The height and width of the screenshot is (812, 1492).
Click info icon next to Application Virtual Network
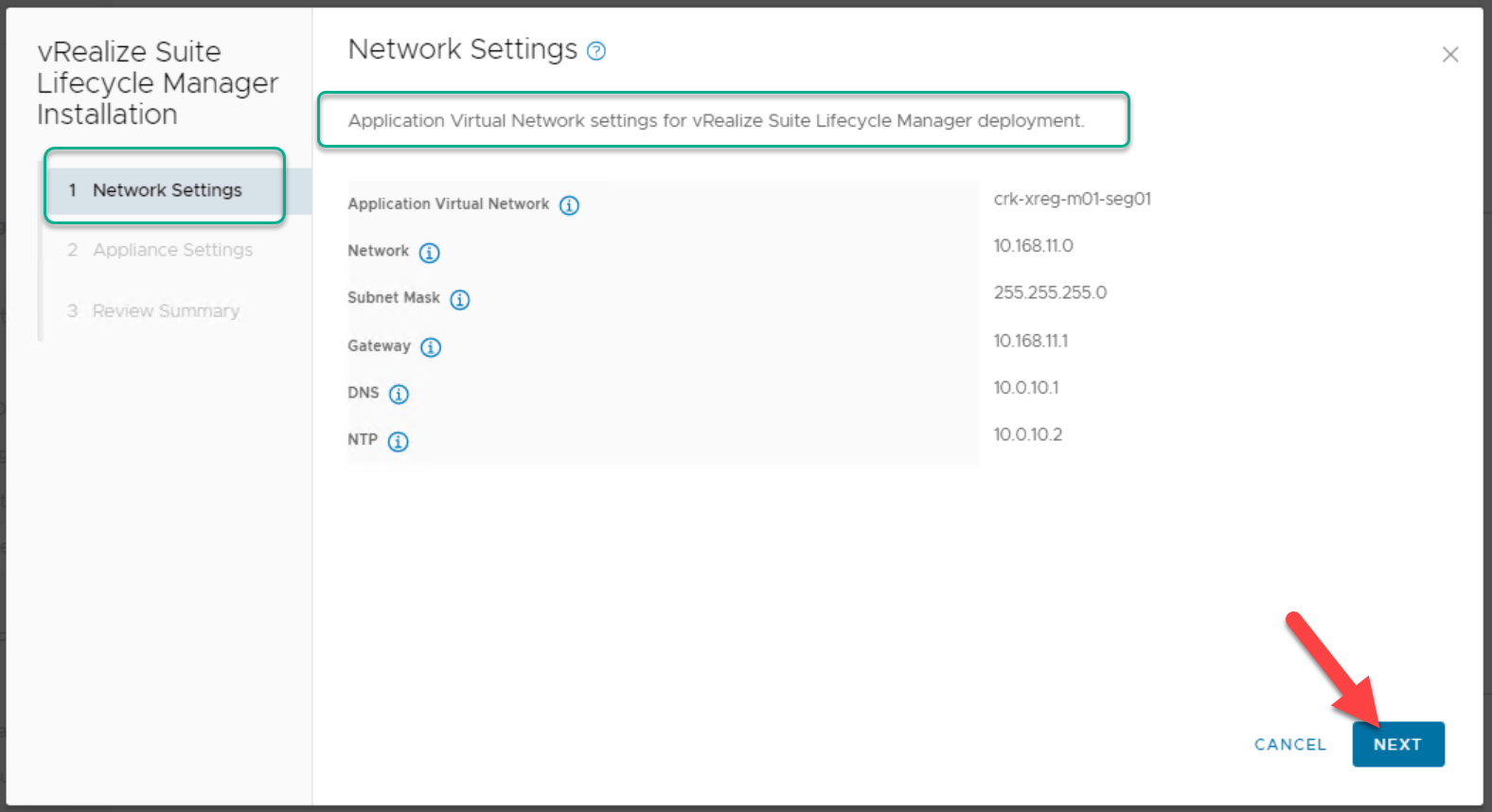[x=569, y=205]
